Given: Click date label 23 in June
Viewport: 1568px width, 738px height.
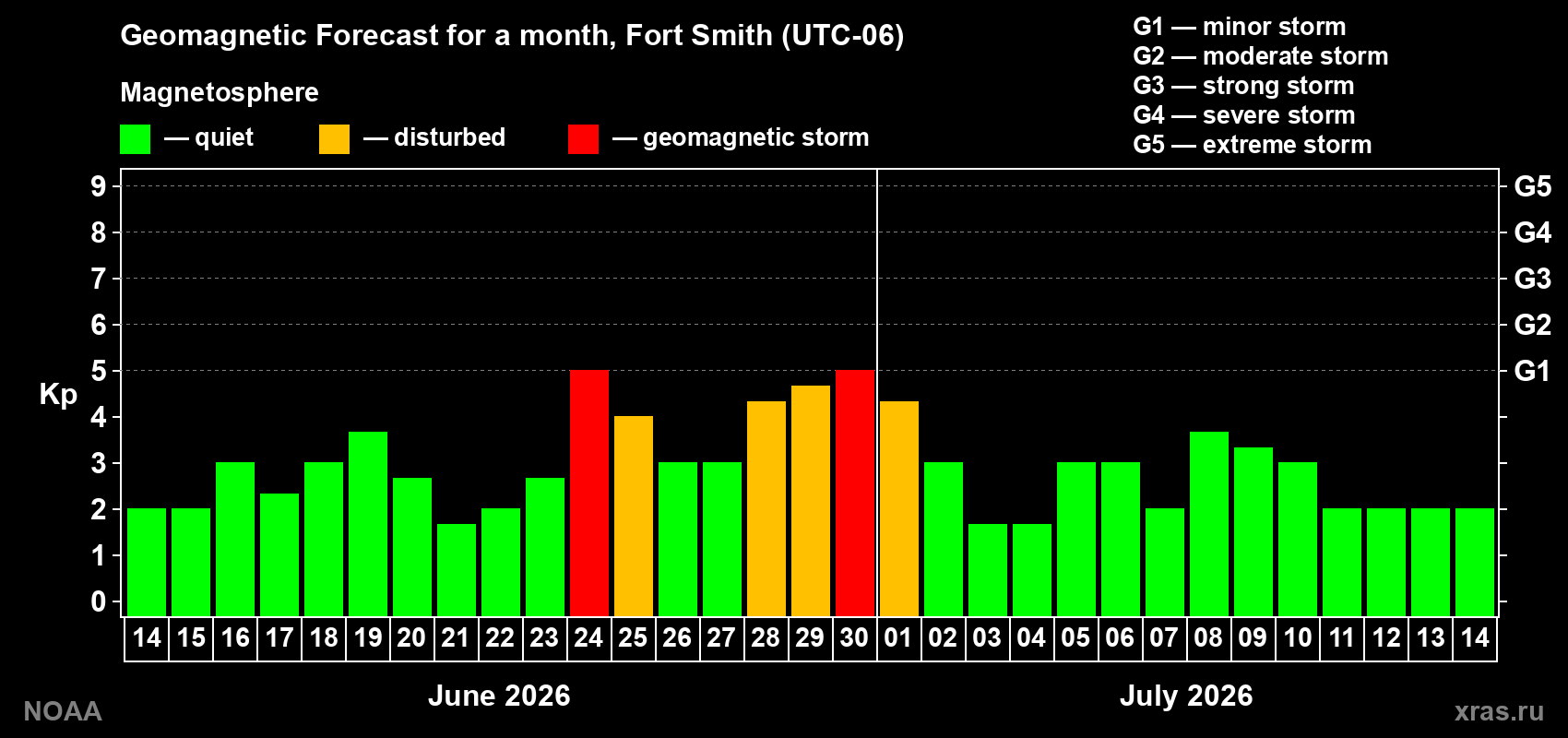Looking at the screenshot, I should (544, 637).
